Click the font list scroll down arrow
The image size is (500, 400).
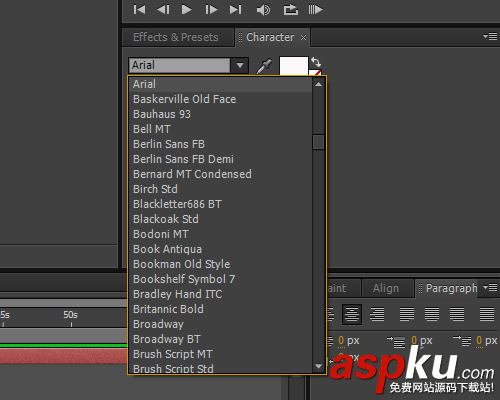[318, 366]
